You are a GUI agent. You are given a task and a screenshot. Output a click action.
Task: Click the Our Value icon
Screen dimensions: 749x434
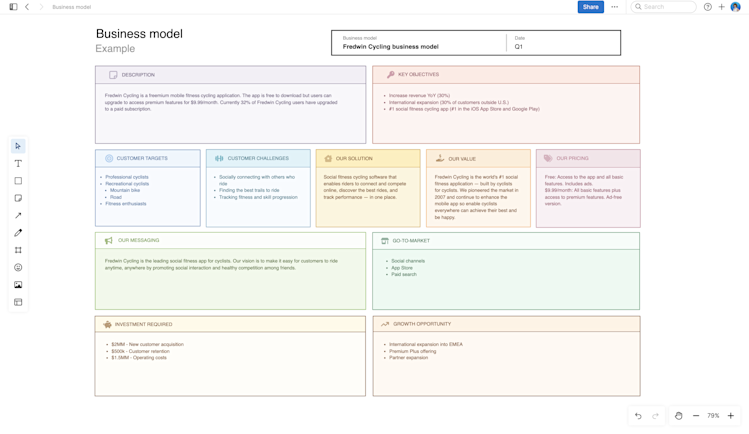pos(440,159)
